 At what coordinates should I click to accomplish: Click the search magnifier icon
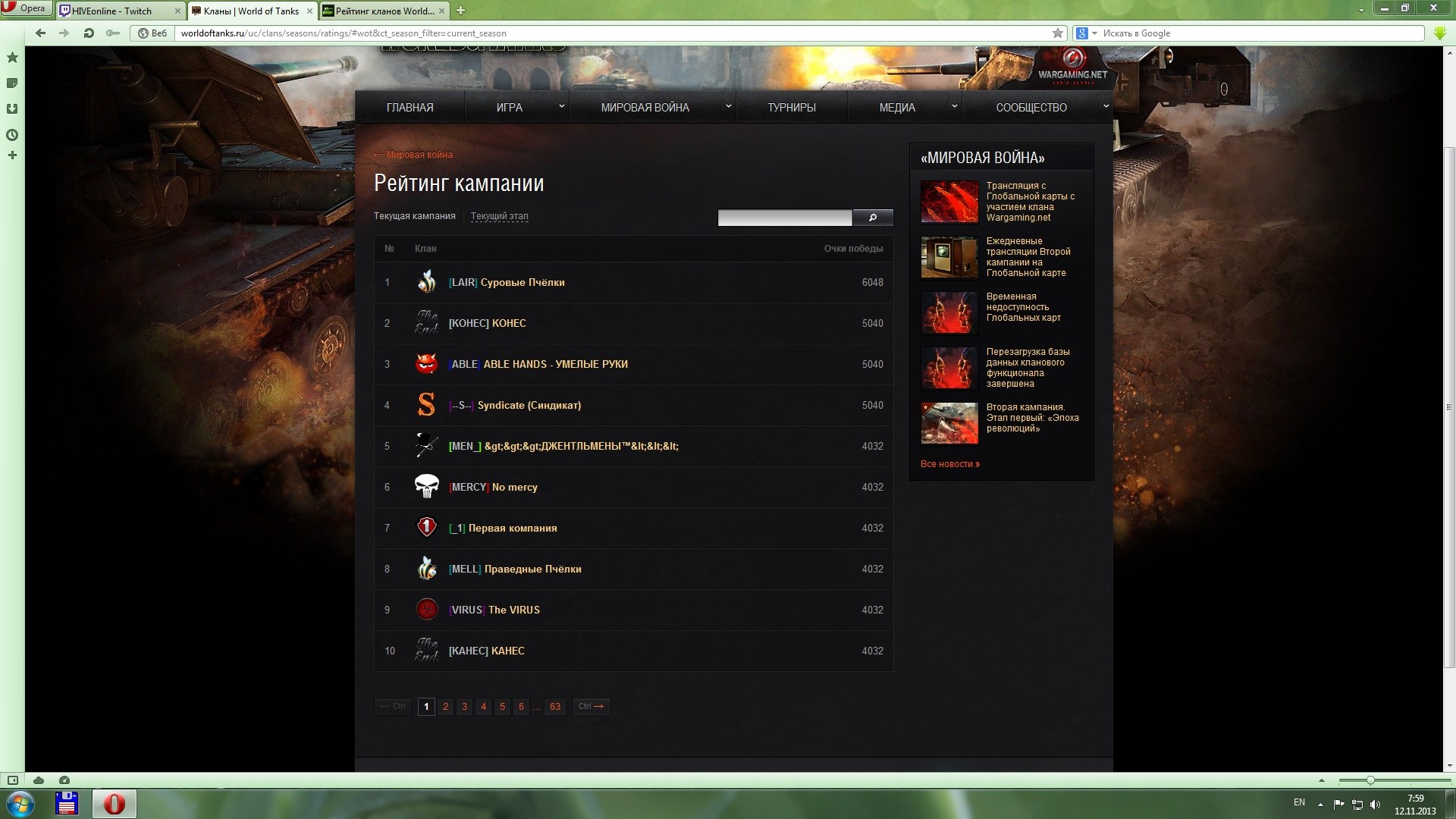click(x=873, y=217)
